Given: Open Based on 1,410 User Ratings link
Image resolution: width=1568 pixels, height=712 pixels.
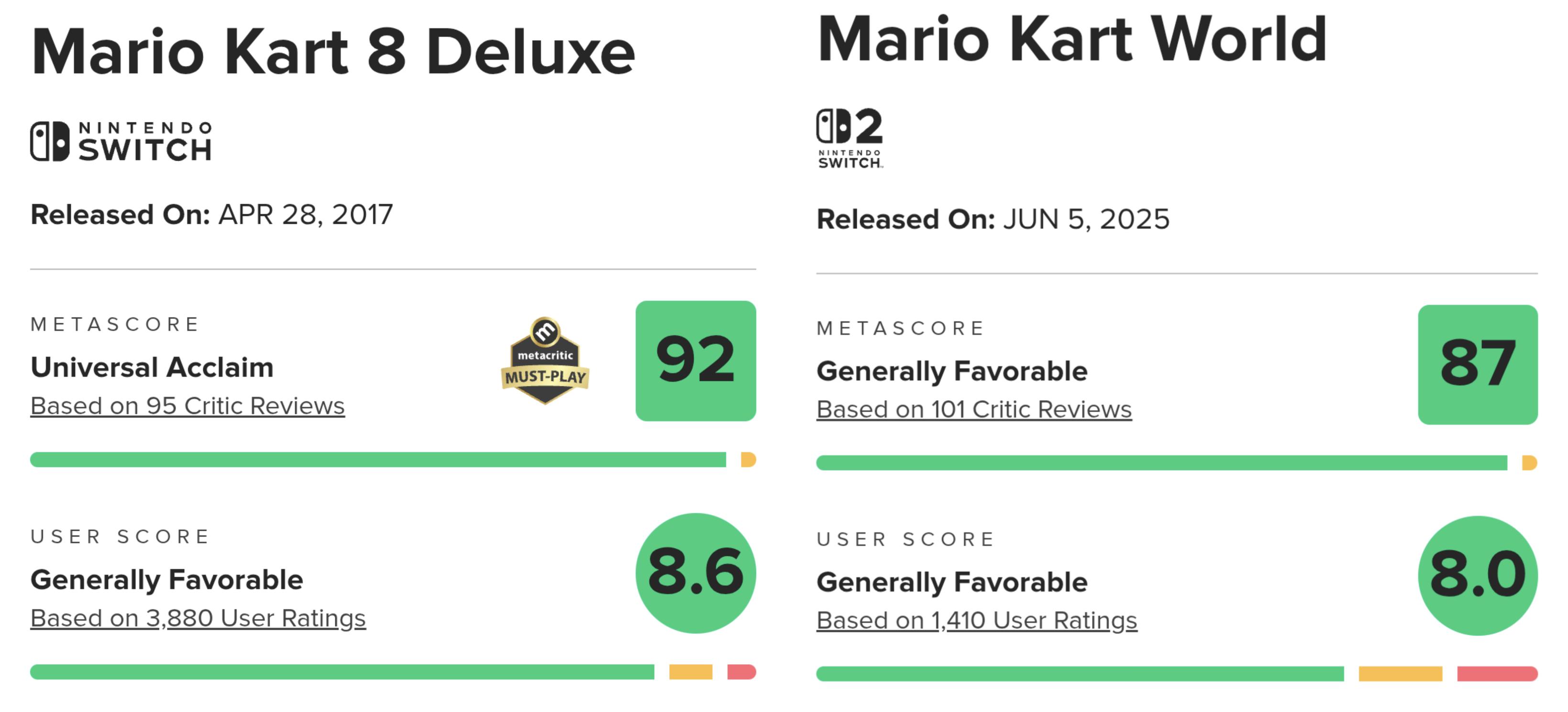Looking at the screenshot, I should pos(976,621).
